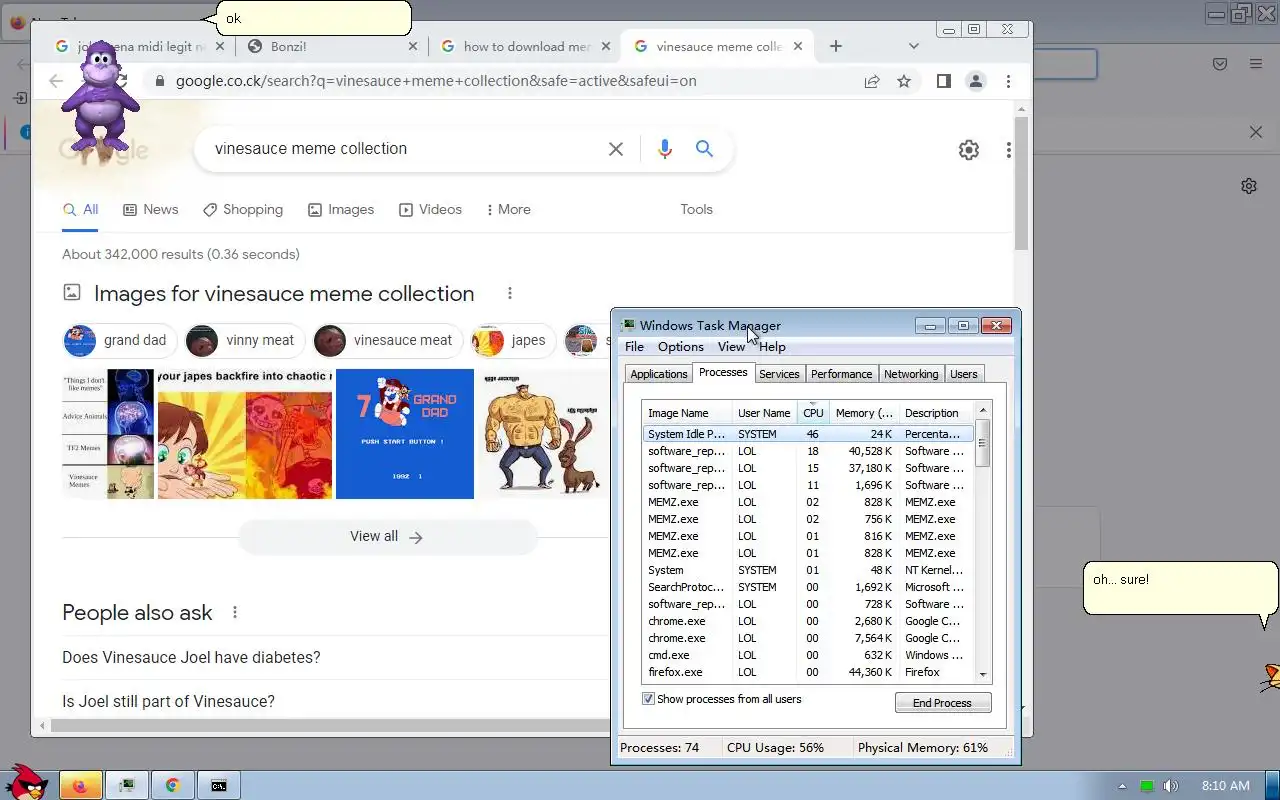The width and height of the screenshot is (1280, 800).
Task: Switch to Networking tab
Action: point(911,374)
